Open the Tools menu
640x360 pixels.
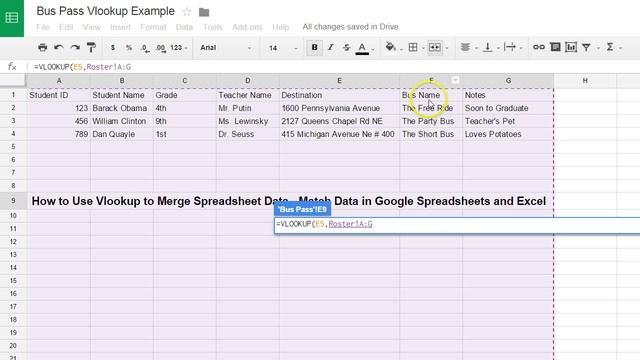pos(213,27)
